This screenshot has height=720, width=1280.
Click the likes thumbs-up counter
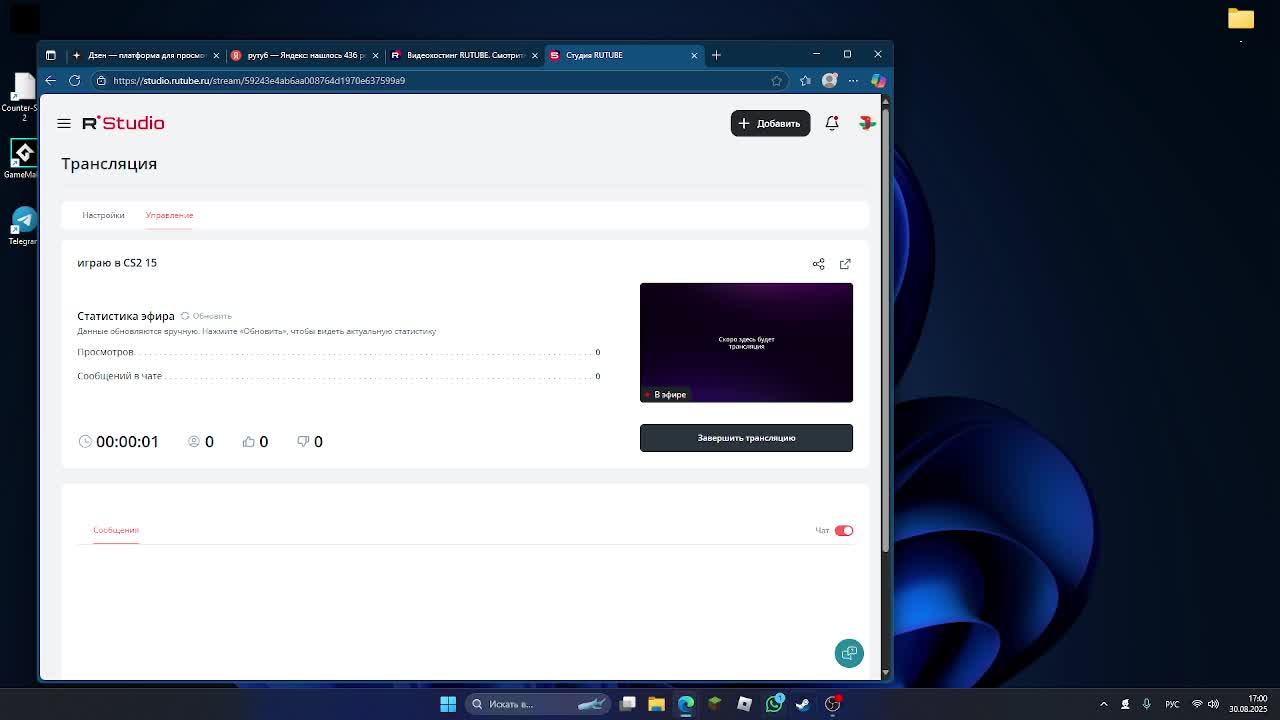(x=255, y=442)
